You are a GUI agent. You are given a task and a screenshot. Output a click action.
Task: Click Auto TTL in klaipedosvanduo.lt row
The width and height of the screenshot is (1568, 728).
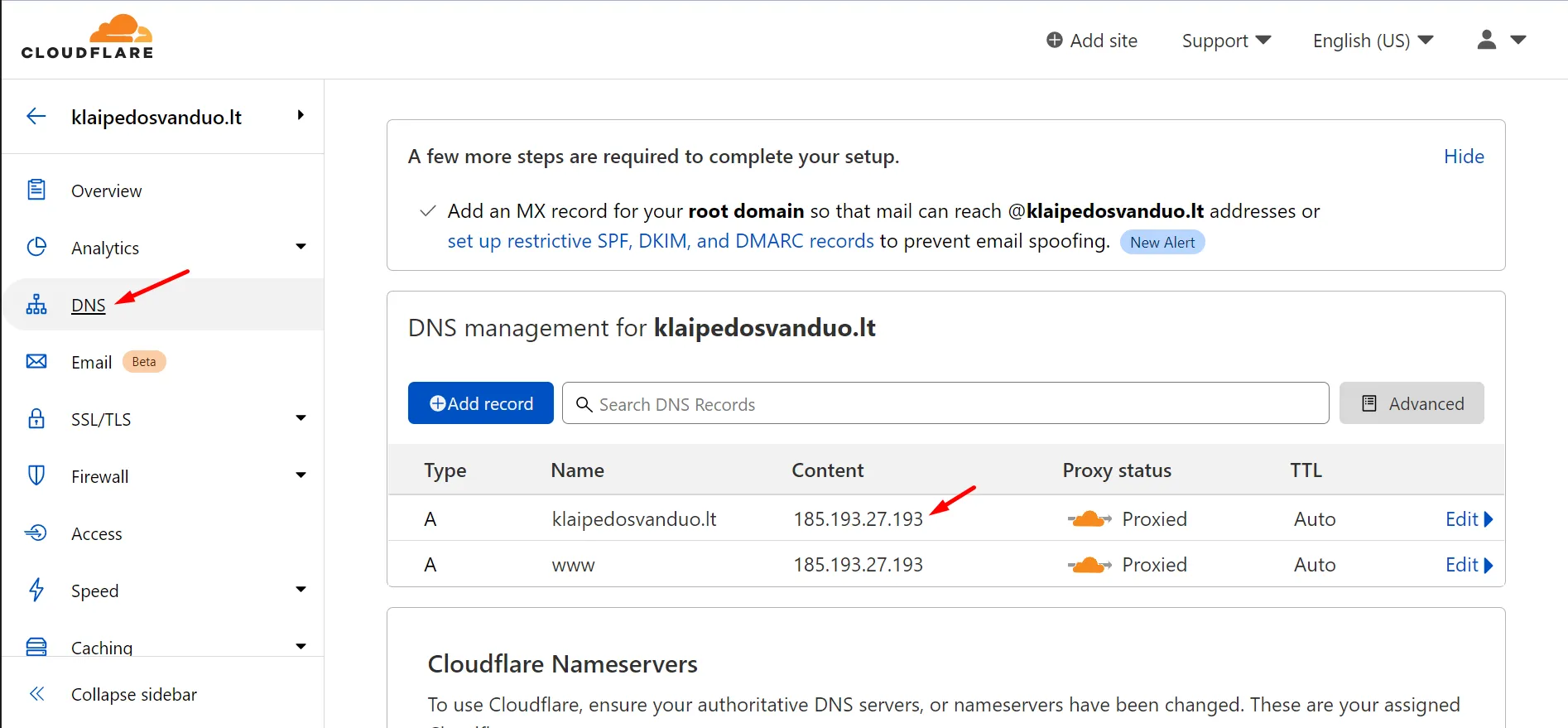click(1315, 519)
